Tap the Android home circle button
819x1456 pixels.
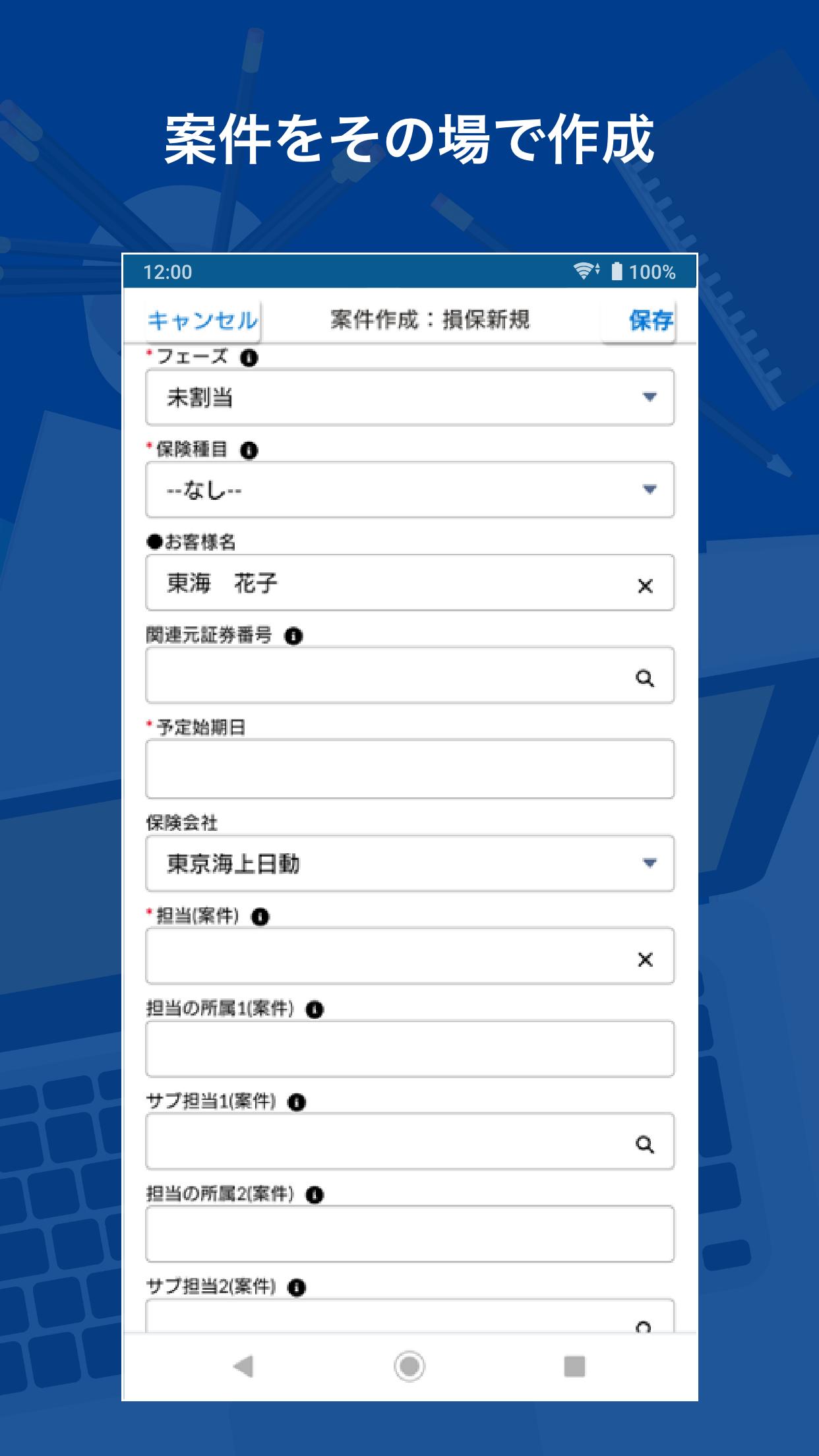click(409, 1366)
